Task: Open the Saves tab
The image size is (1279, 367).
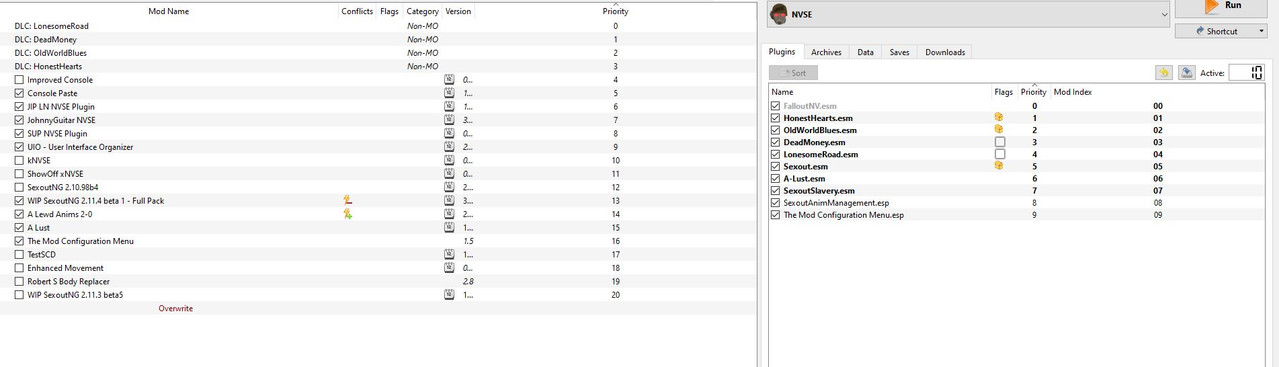Action: [x=900, y=52]
